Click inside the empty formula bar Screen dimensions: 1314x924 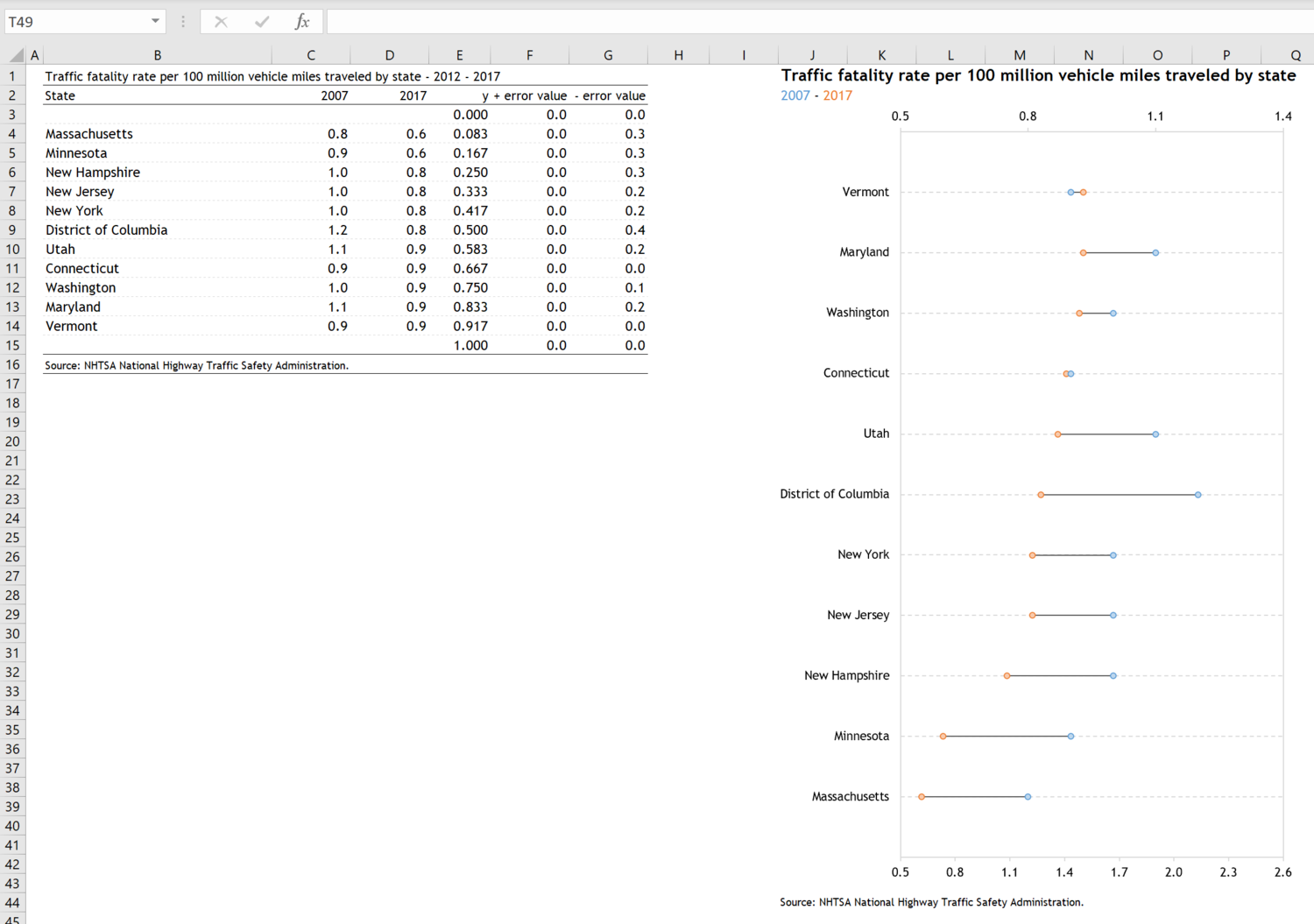point(613,21)
